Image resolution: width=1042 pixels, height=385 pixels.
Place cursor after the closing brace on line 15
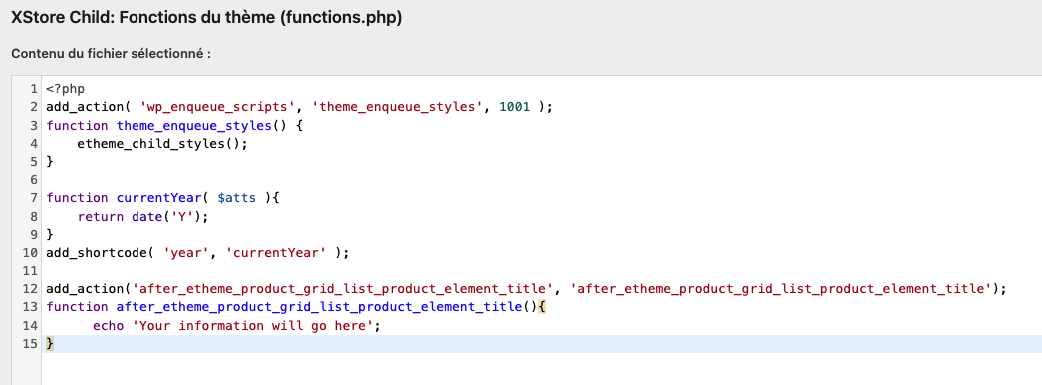tap(54, 344)
